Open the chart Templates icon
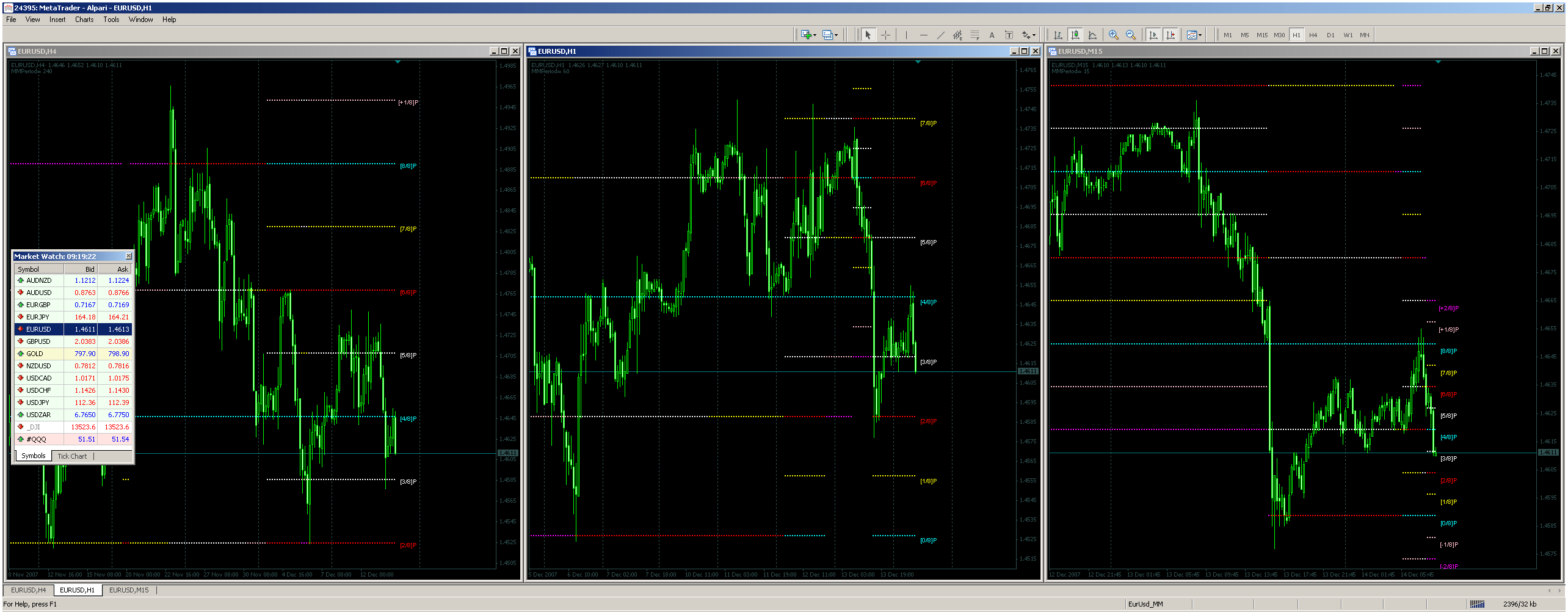Image resolution: width=1568 pixels, height=612 pixels. coord(1191,35)
